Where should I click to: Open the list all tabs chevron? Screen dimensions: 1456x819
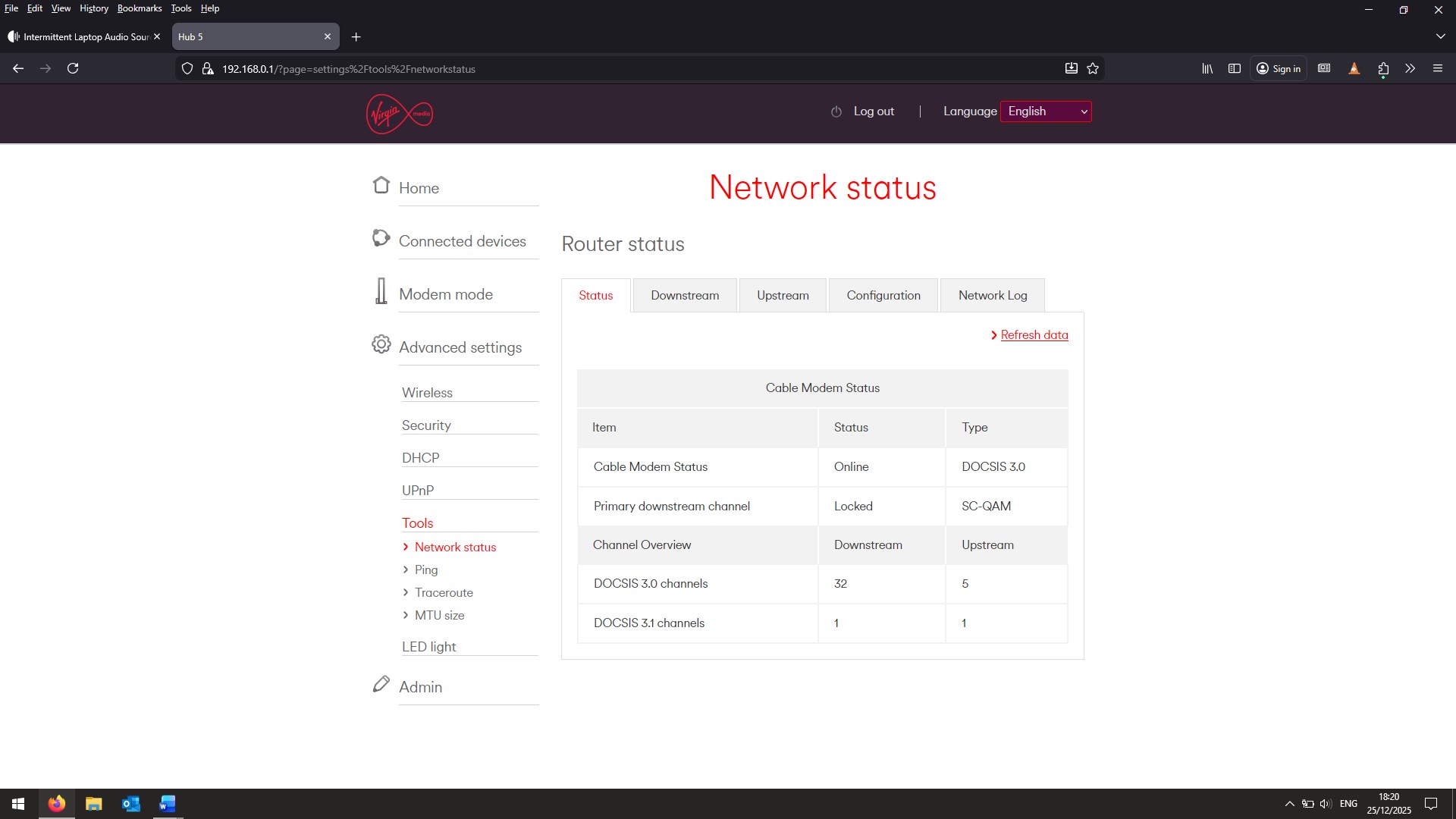click(x=1440, y=36)
